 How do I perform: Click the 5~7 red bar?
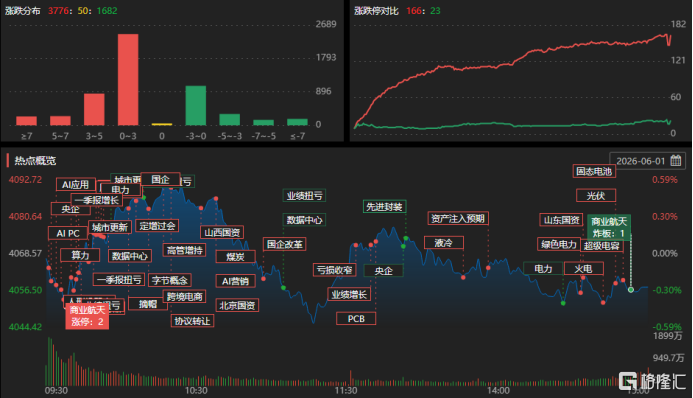tap(60, 121)
